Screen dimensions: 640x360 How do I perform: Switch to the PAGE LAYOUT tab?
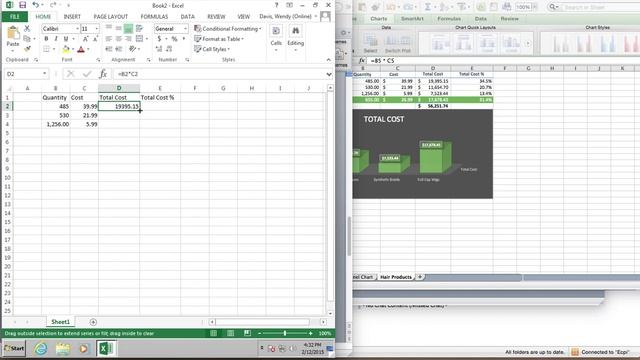click(x=111, y=17)
